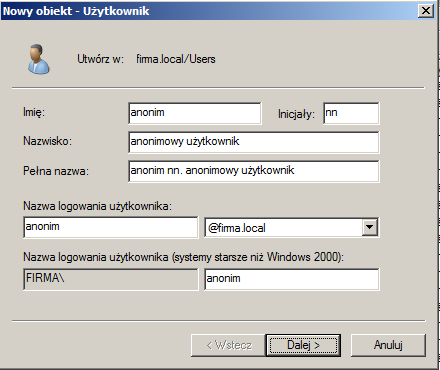Click the disabled FIRMA\ domain field
This screenshot has width=440, height=370.
pyautogui.click(x=111, y=279)
